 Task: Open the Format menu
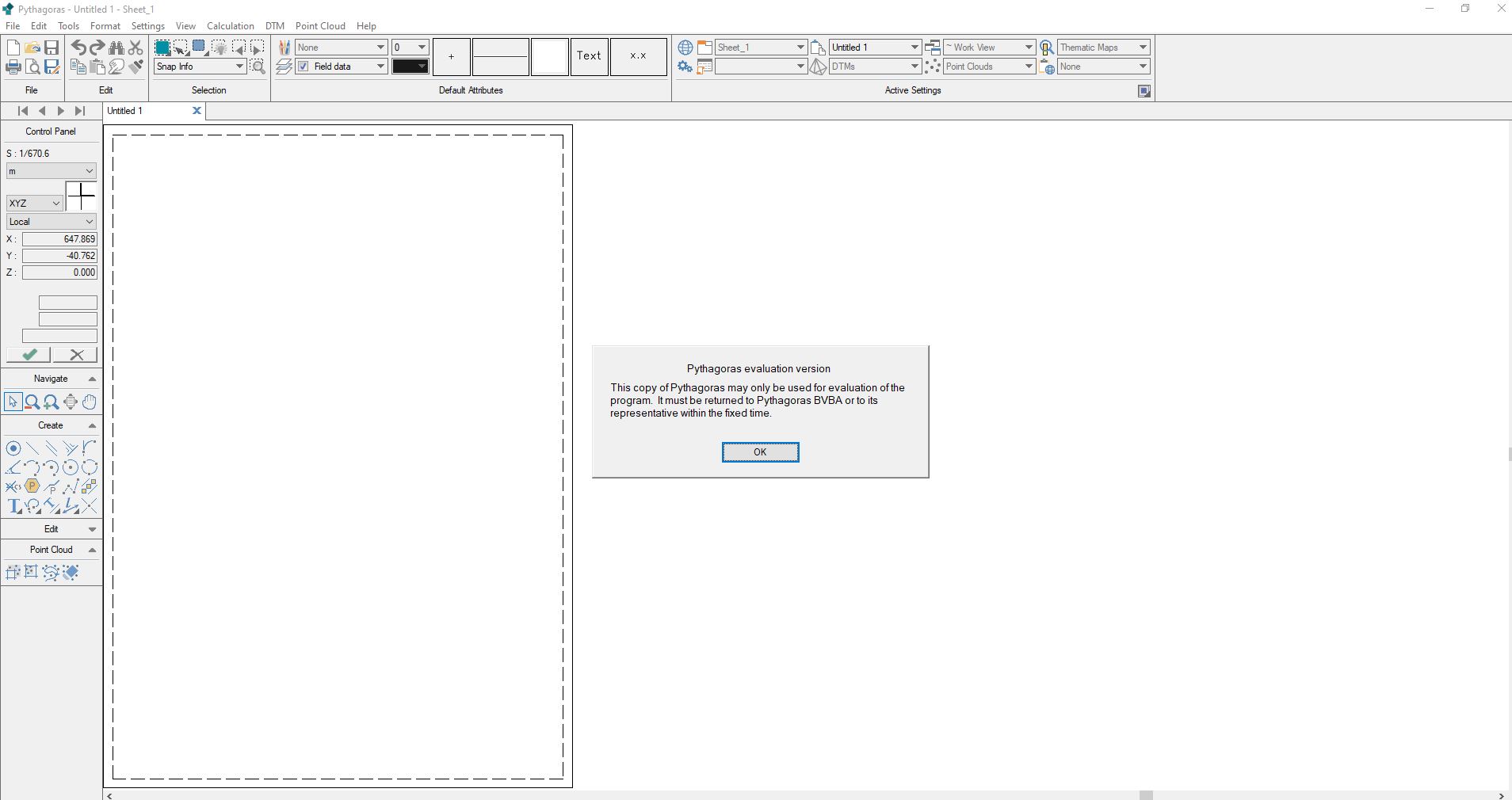click(105, 26)
